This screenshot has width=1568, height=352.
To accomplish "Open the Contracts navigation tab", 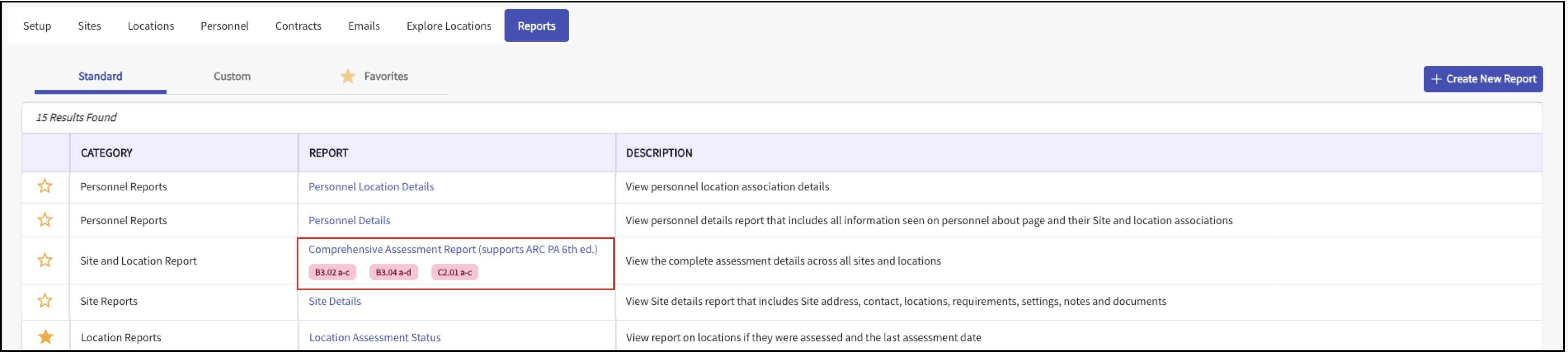I will pos(298,26).
